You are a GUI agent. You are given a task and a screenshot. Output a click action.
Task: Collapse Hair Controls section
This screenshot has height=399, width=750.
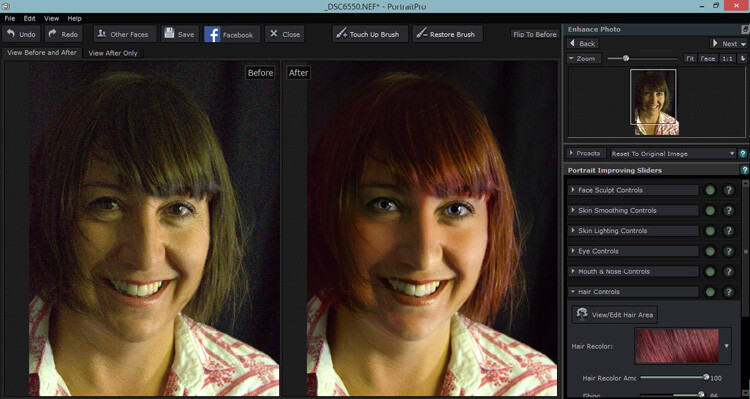tap(634, 292)
